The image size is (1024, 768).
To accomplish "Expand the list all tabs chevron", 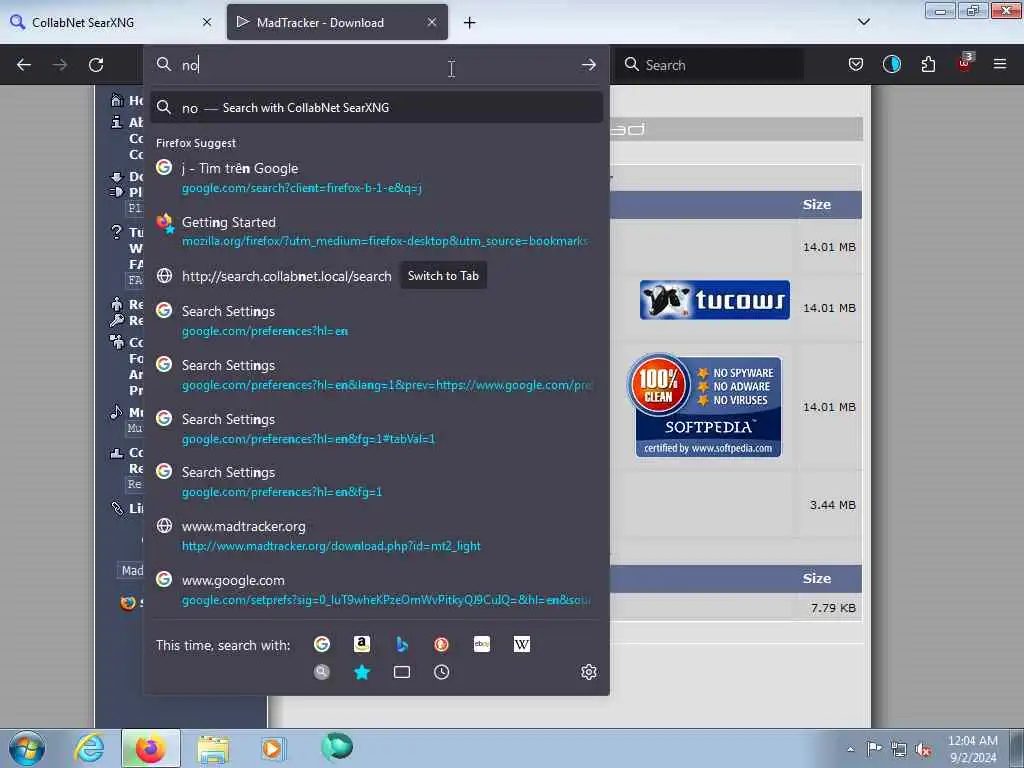I will [863, 22].
